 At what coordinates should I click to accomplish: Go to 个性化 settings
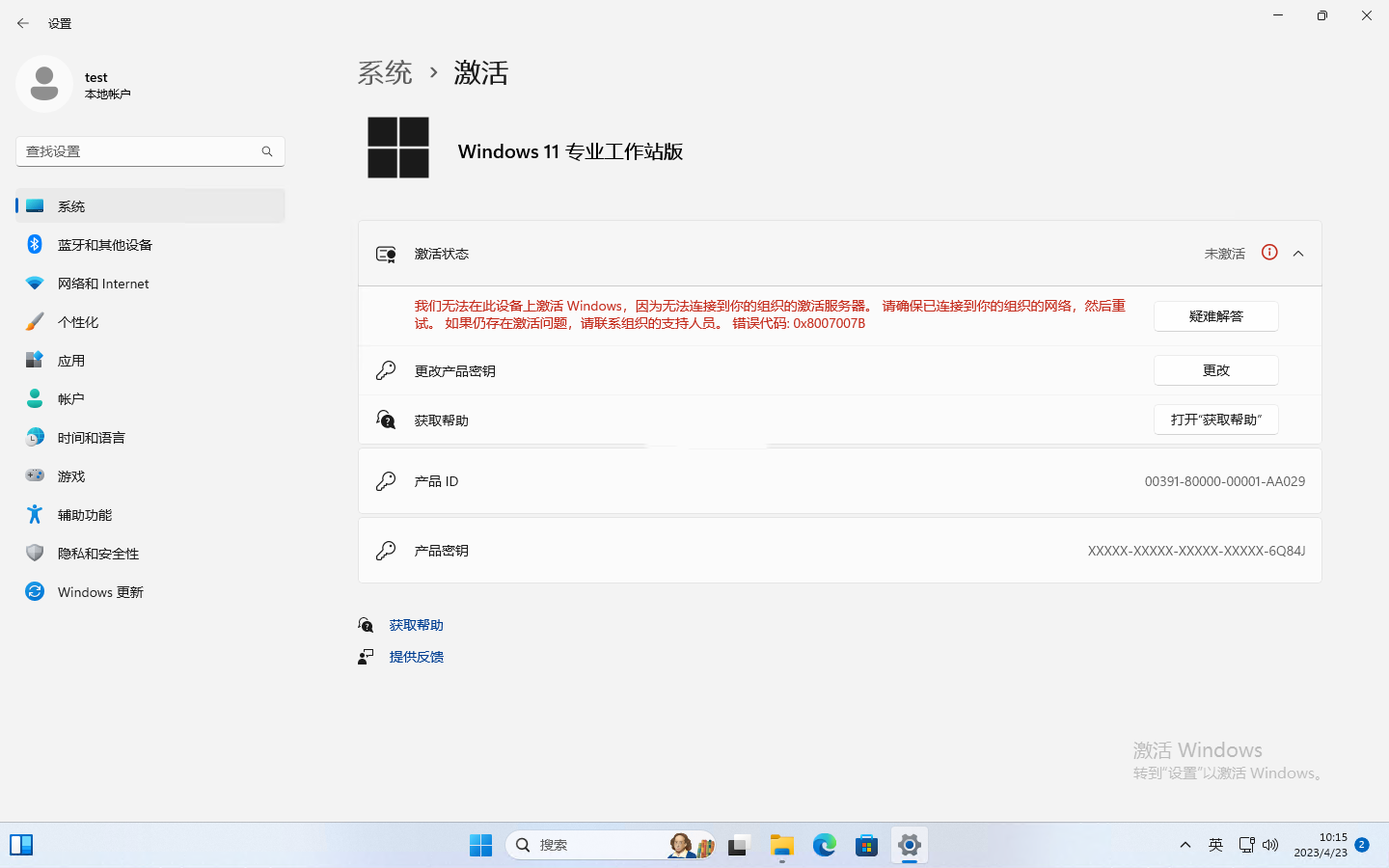tap(150, 322)
